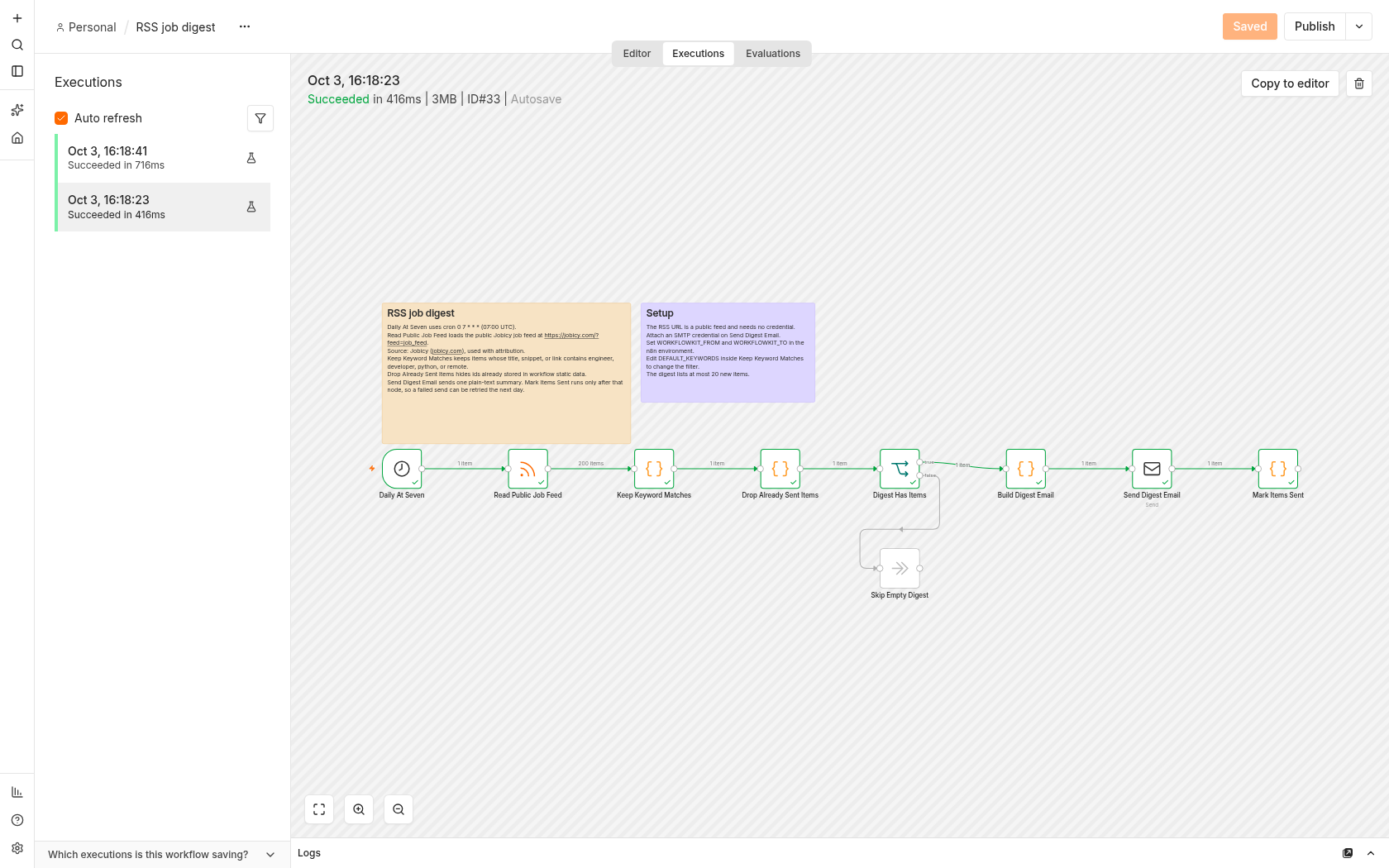
Task: Click Copy to editor button
Action: (x=1290, y=83)
